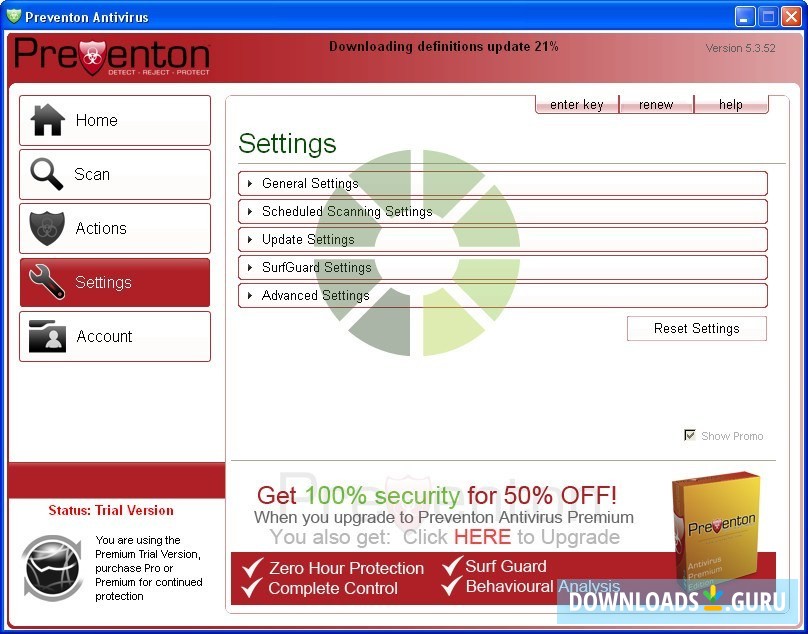The height and width of the screenshot is (634, 808).
Task: Click Complete Control feature text
Action: (x=333, y=588)
